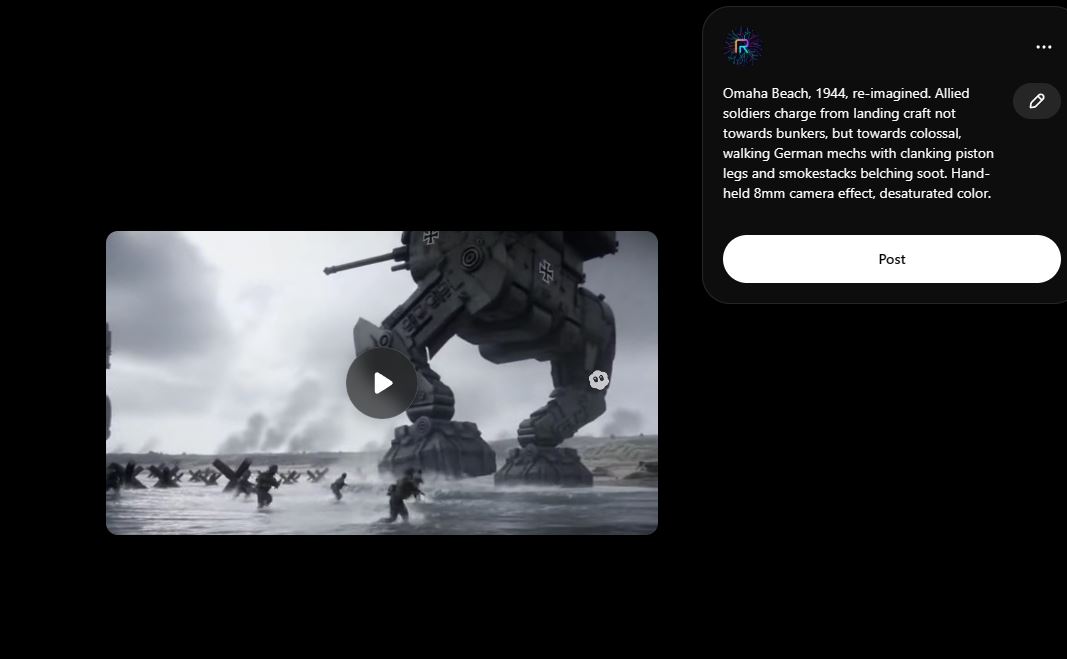Click the "Hand-held 8mm camera effect" prompt line
This screenshot has width=1067, height=659.
click(856, 193)
